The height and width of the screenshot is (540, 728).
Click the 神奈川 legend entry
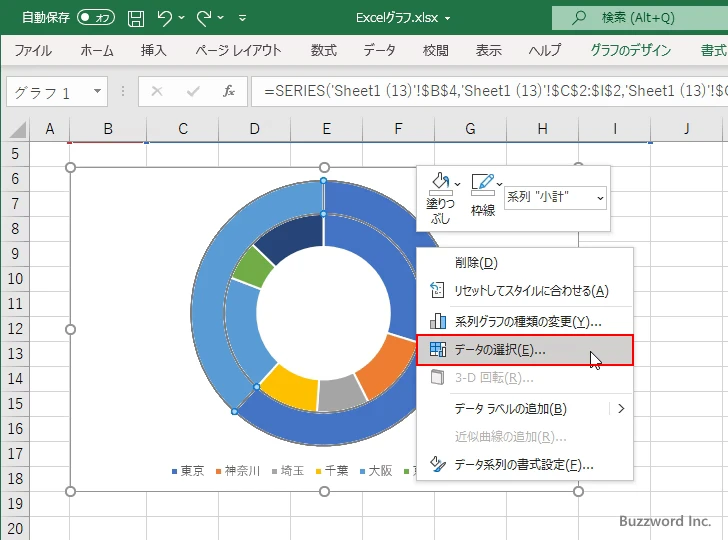pos(238,471)
